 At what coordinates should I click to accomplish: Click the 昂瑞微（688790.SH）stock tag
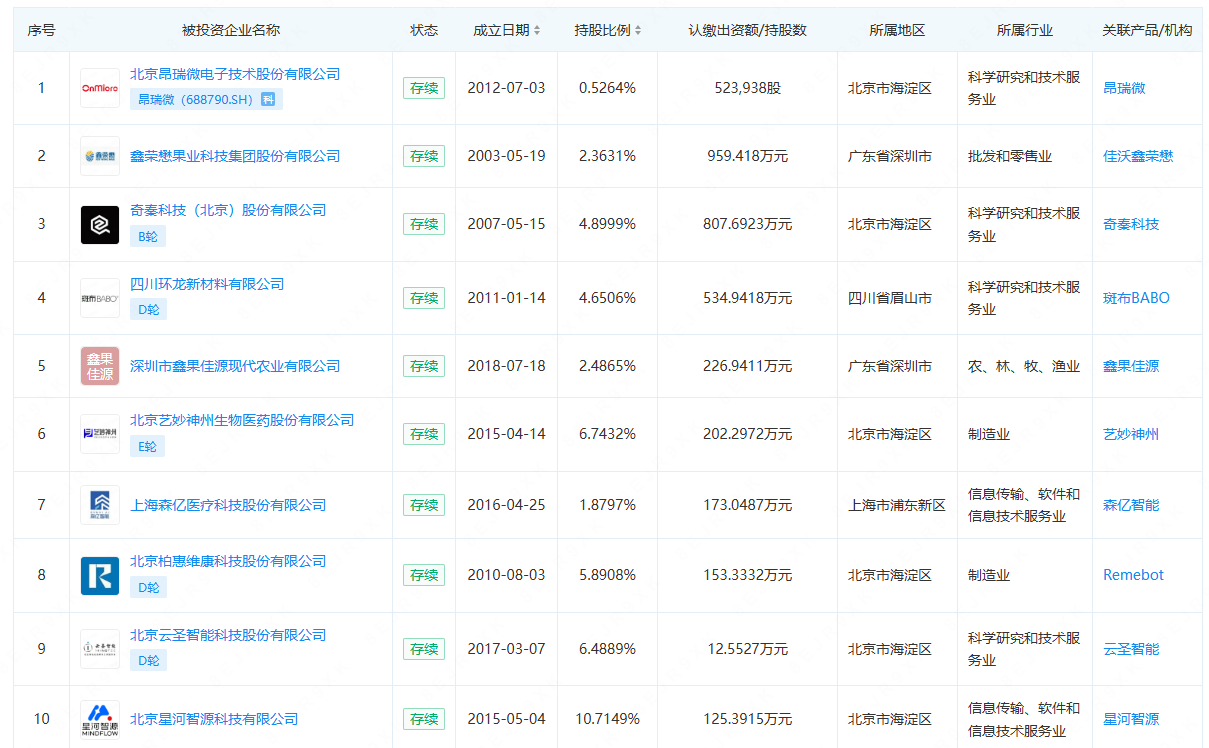coord(206,99)
